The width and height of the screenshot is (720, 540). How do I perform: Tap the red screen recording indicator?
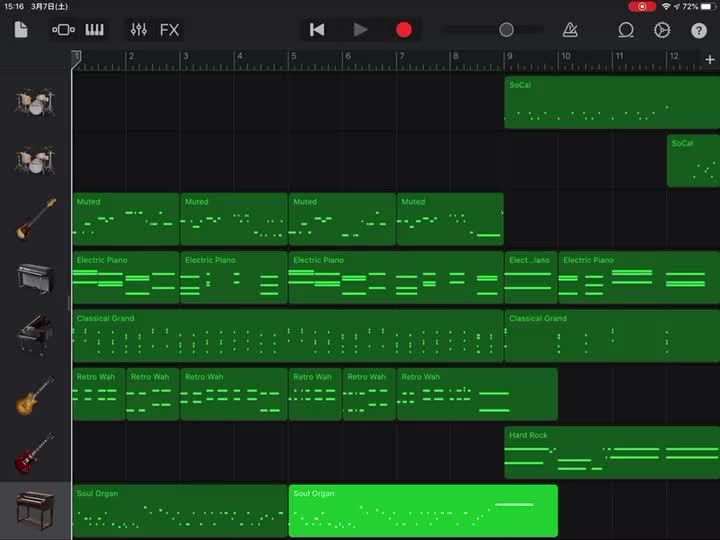[x=642, y=6]
